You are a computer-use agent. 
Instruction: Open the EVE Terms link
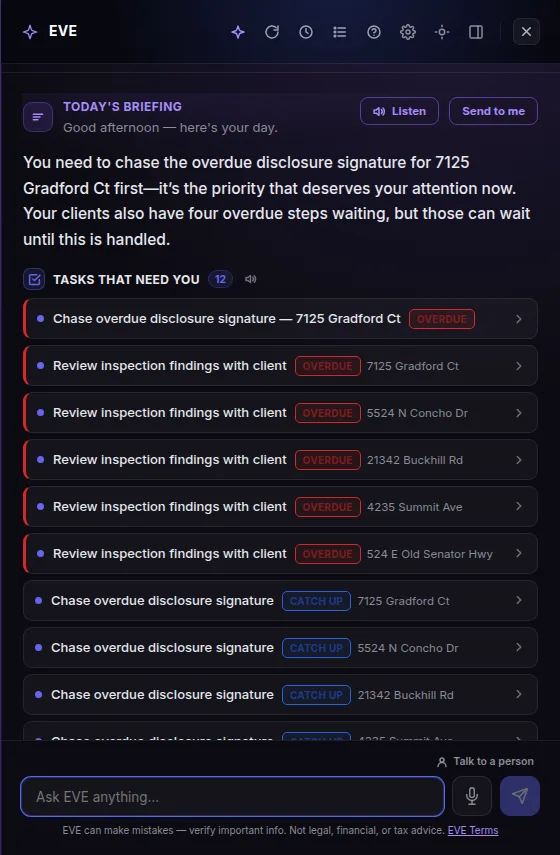[x=473, y=830]
